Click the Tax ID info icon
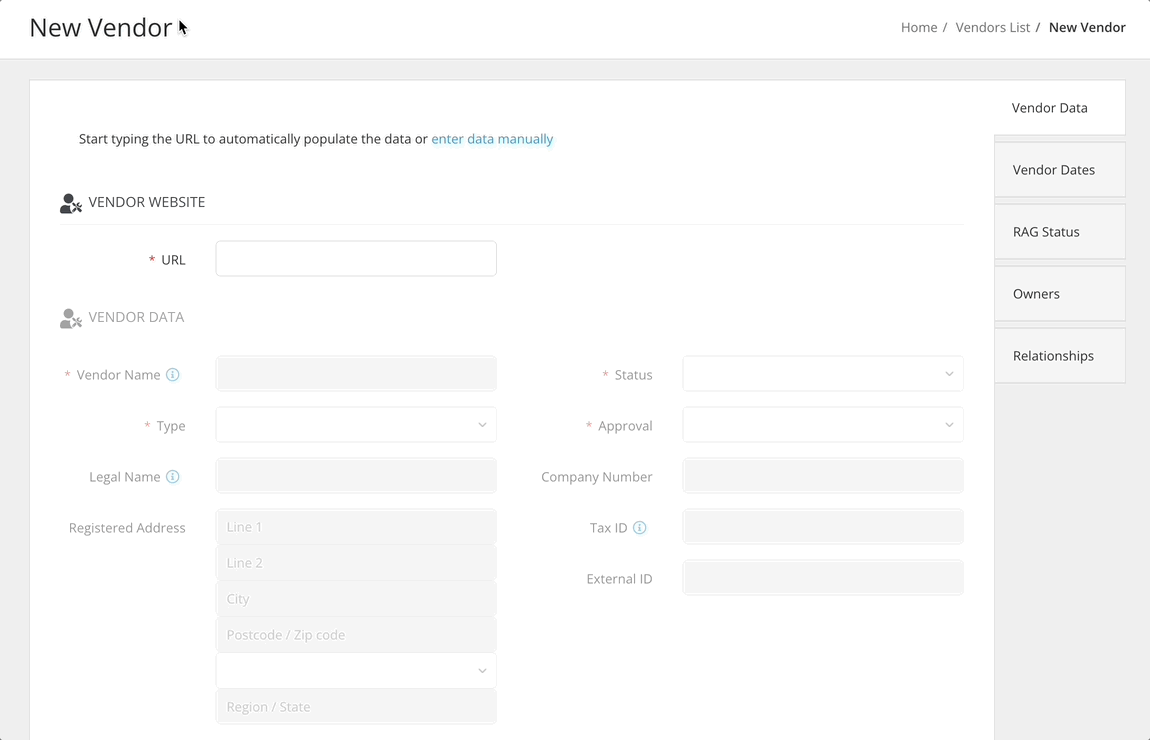Viewport: 1150px width, 740px height. (640, 527)
